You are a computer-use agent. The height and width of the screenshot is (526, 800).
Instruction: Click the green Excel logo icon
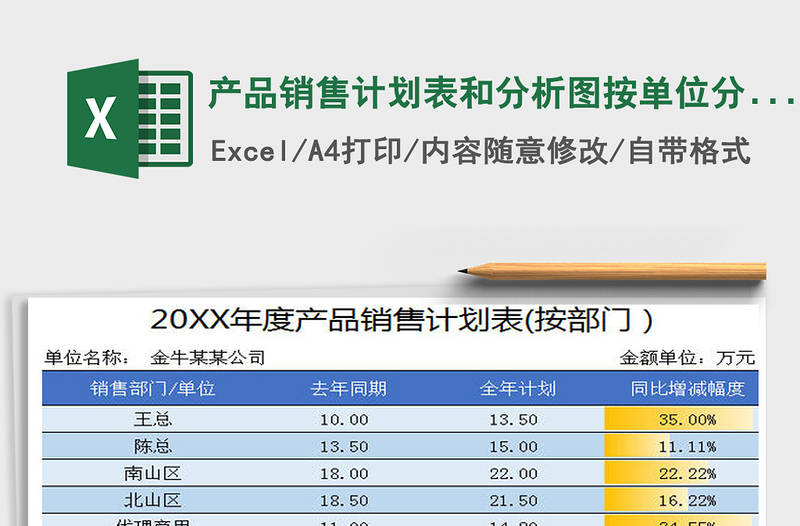(x=130, y=118)
